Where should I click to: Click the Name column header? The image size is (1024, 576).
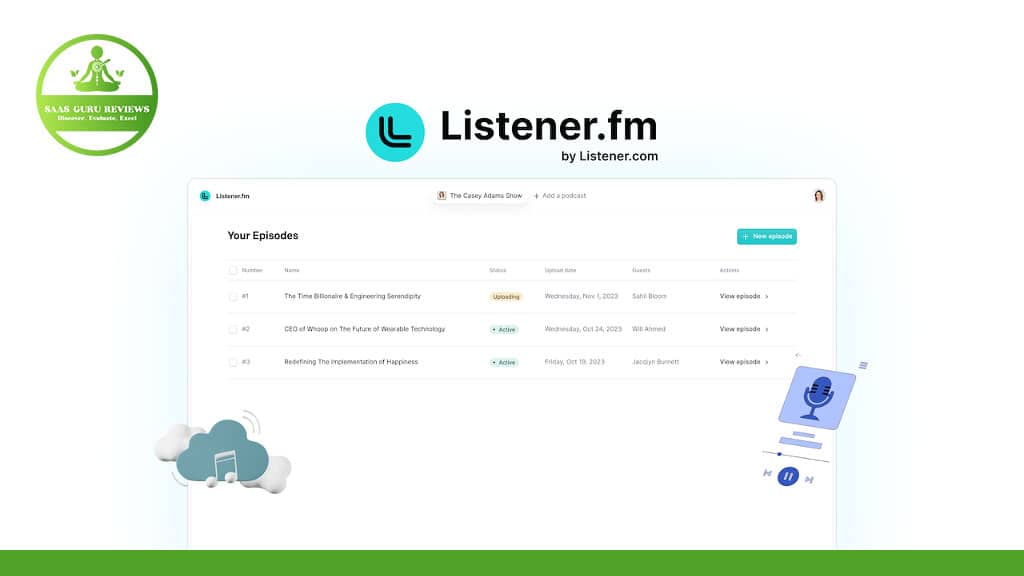point(292,270)
